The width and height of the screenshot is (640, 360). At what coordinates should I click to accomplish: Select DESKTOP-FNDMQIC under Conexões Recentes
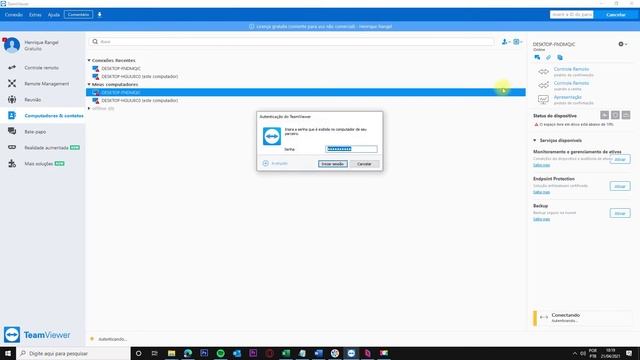click(121, 69)
